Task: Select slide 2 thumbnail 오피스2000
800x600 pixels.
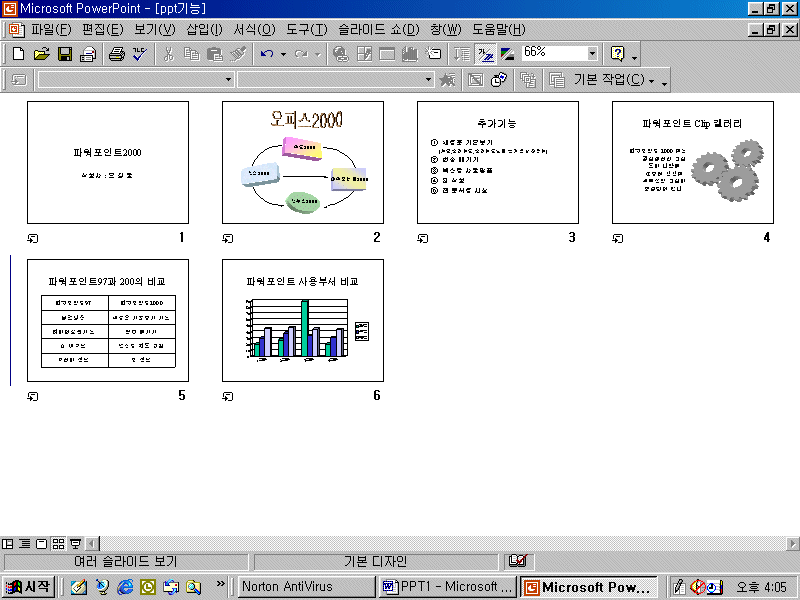Action: click(303, 162)
